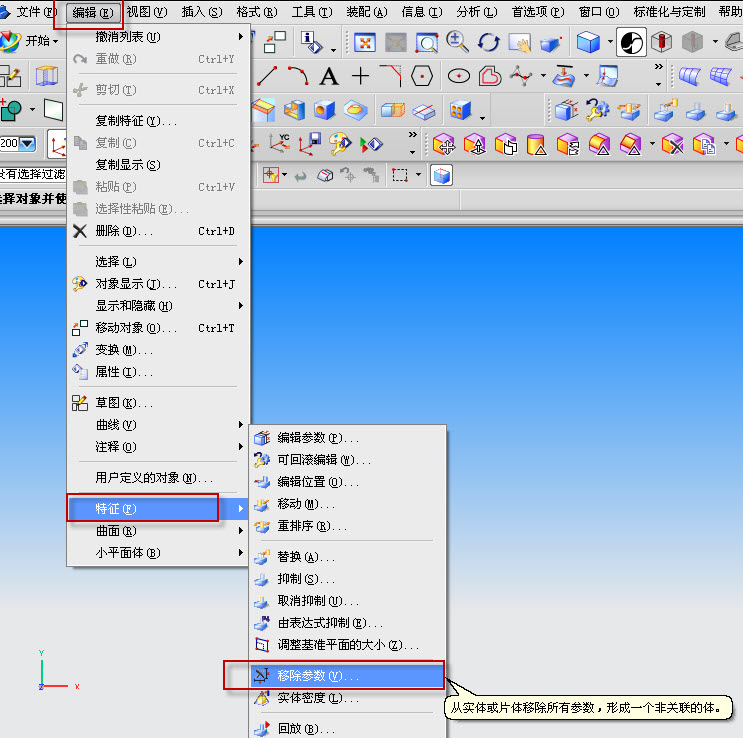Open the 格式 (Format) menu

click(257, 12)
